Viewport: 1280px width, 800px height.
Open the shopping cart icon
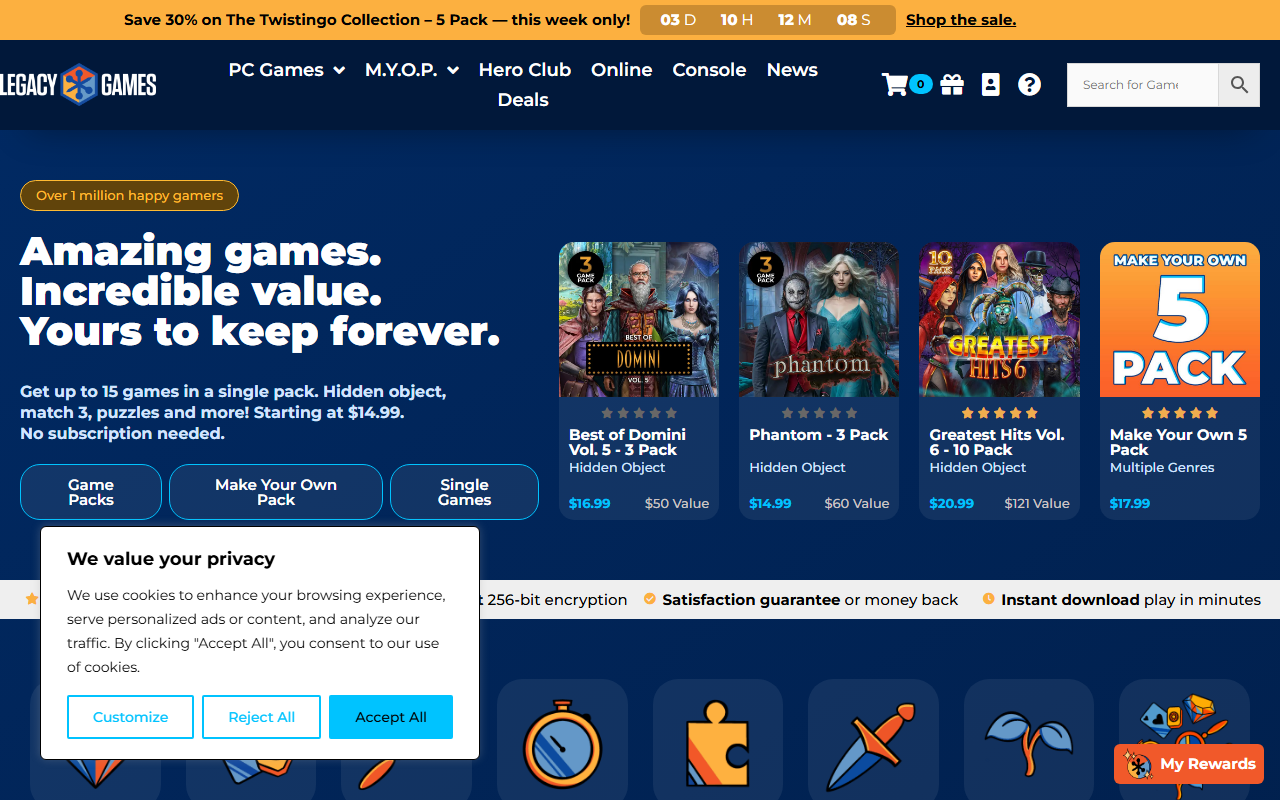[x=894, y=85]
